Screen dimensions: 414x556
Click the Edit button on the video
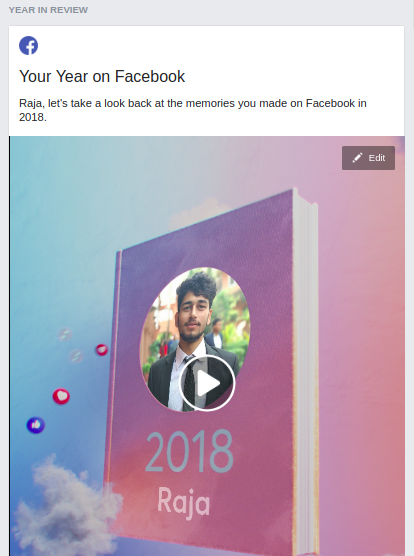tap(368, 158)
